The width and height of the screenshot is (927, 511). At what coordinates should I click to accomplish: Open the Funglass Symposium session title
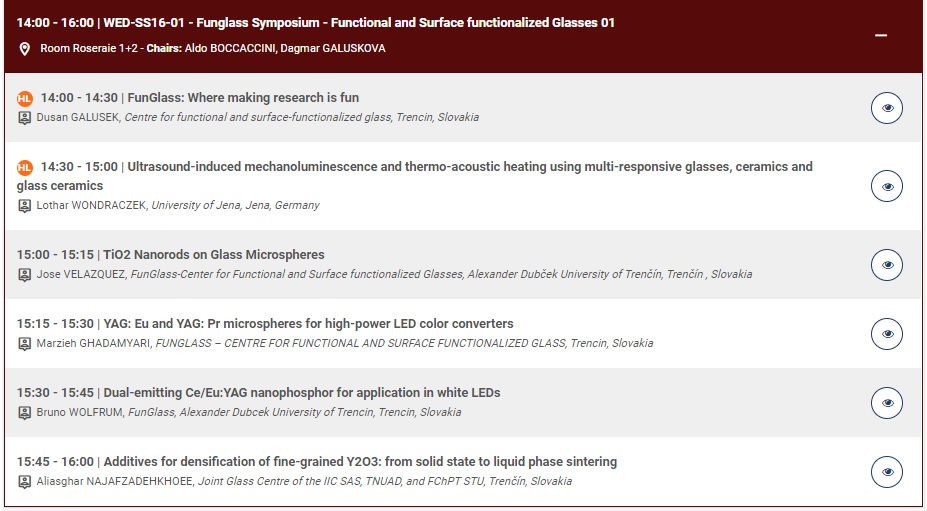click(406, 23)
